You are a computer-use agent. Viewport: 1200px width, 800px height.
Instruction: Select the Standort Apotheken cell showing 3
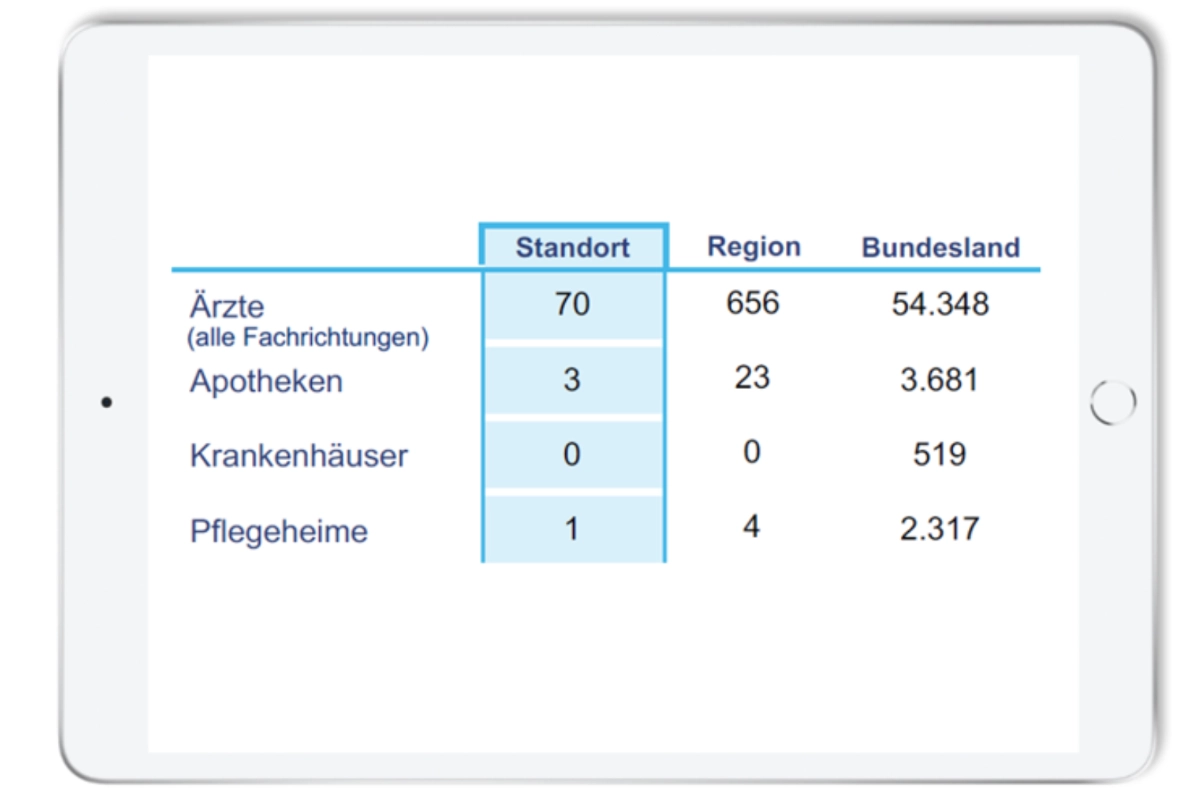(572, 380)
